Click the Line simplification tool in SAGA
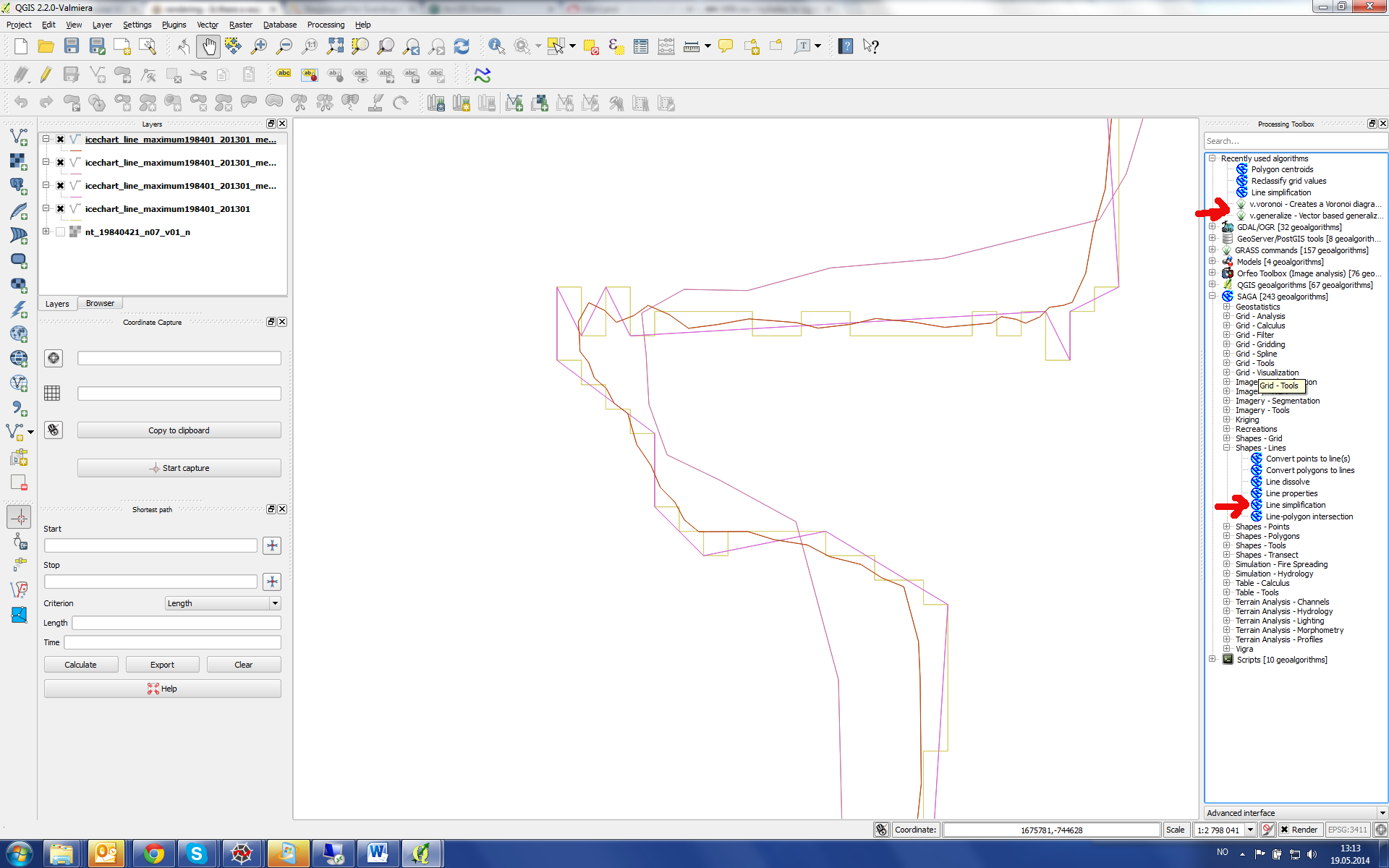 pos(1294,504)
